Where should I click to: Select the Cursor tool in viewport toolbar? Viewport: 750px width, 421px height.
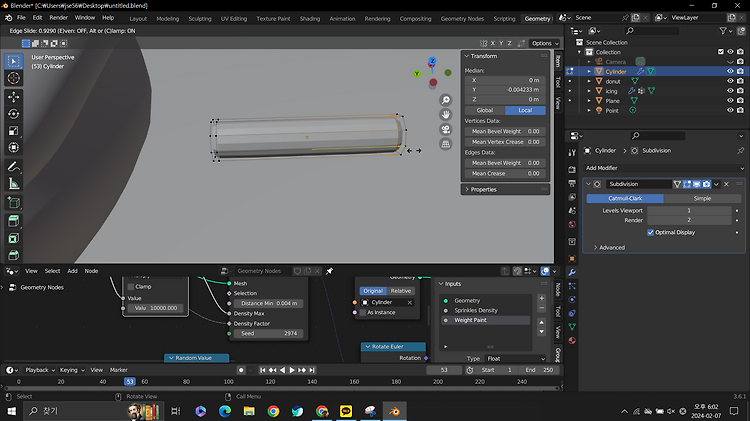tap(14, 78)
